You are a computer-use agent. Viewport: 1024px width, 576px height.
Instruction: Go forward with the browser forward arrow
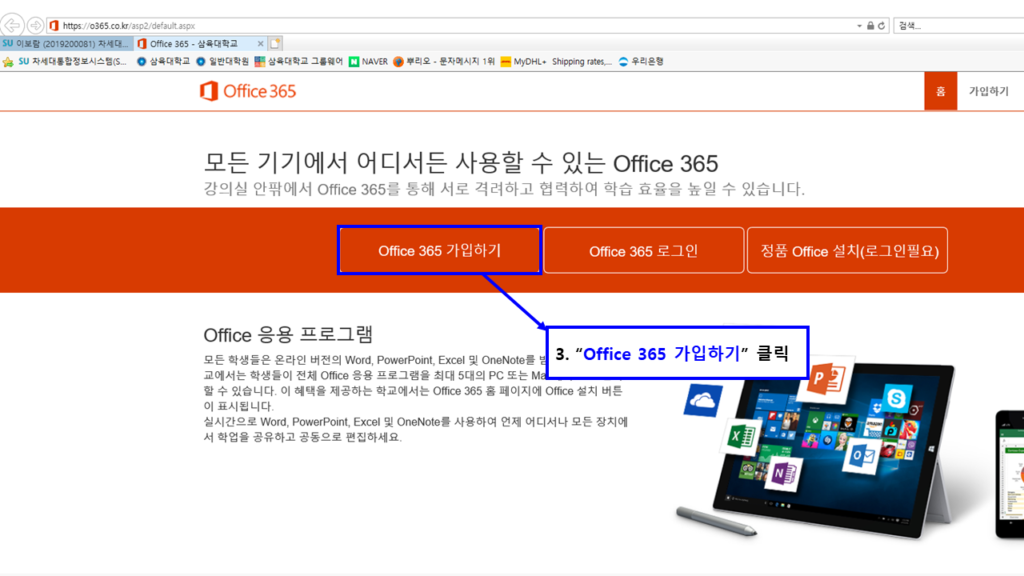[35, 25]
